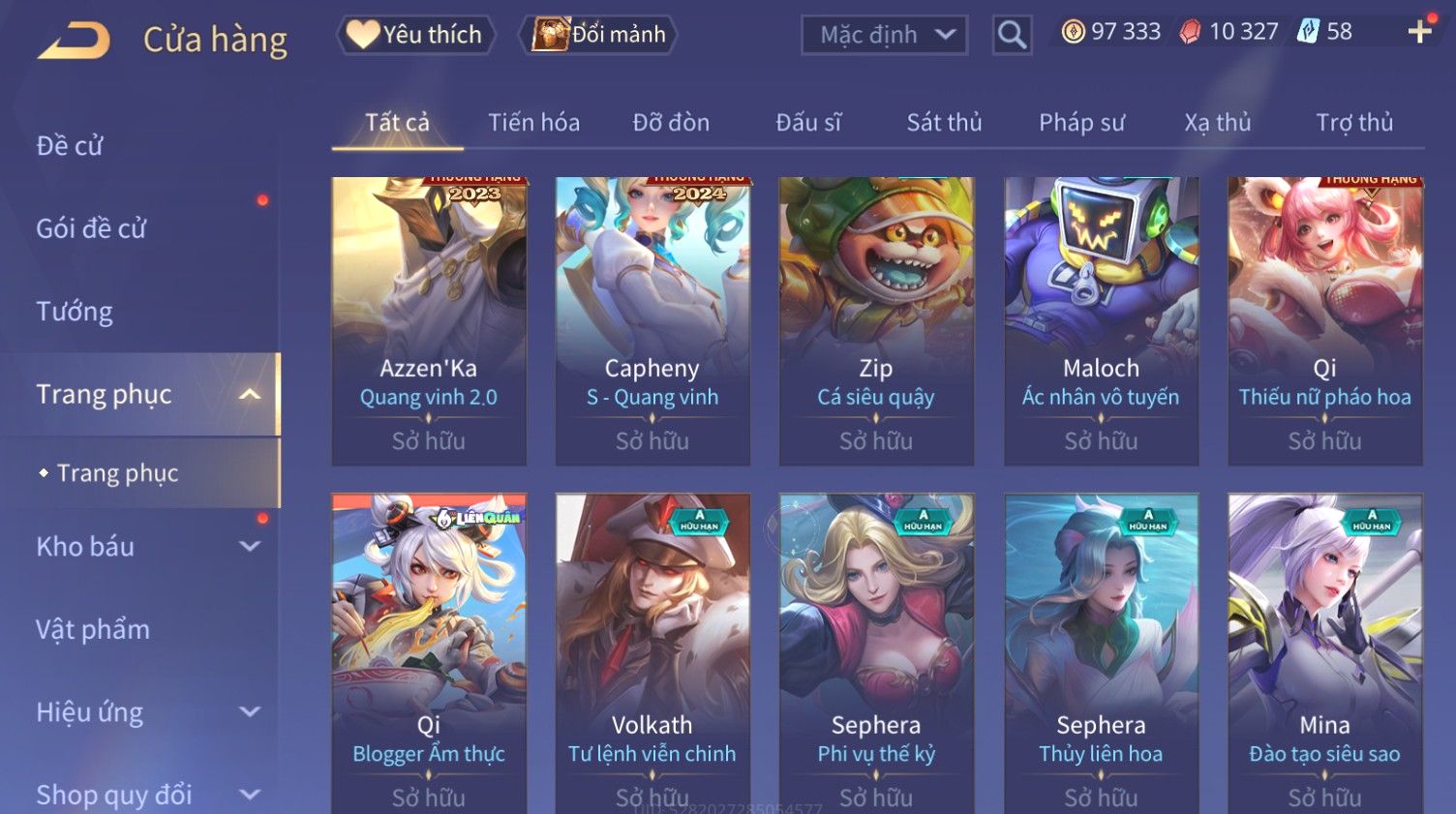Switch to the Pháp sư tab
Viewport: 1456px width, 814px height.
click(x=1081, y=123)
